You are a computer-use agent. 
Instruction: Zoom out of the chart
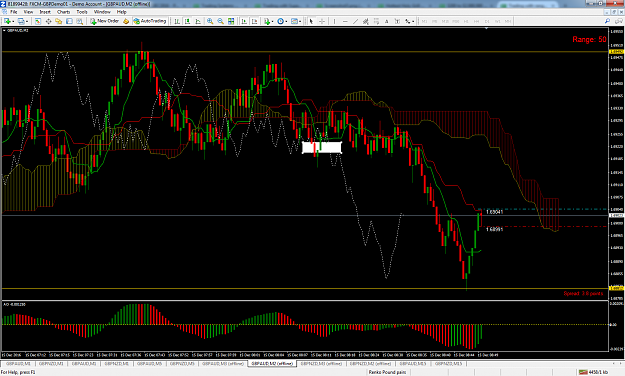pos(220,21)
